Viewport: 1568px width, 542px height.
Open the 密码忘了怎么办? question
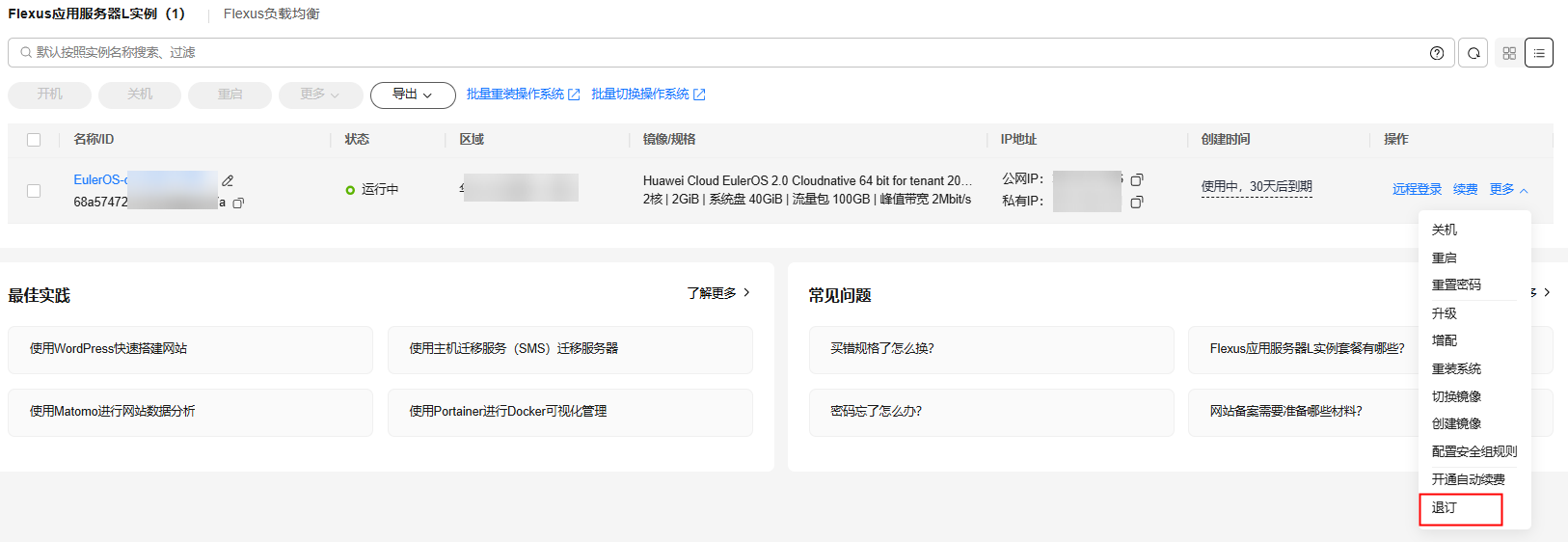click(x=991, y=412)
